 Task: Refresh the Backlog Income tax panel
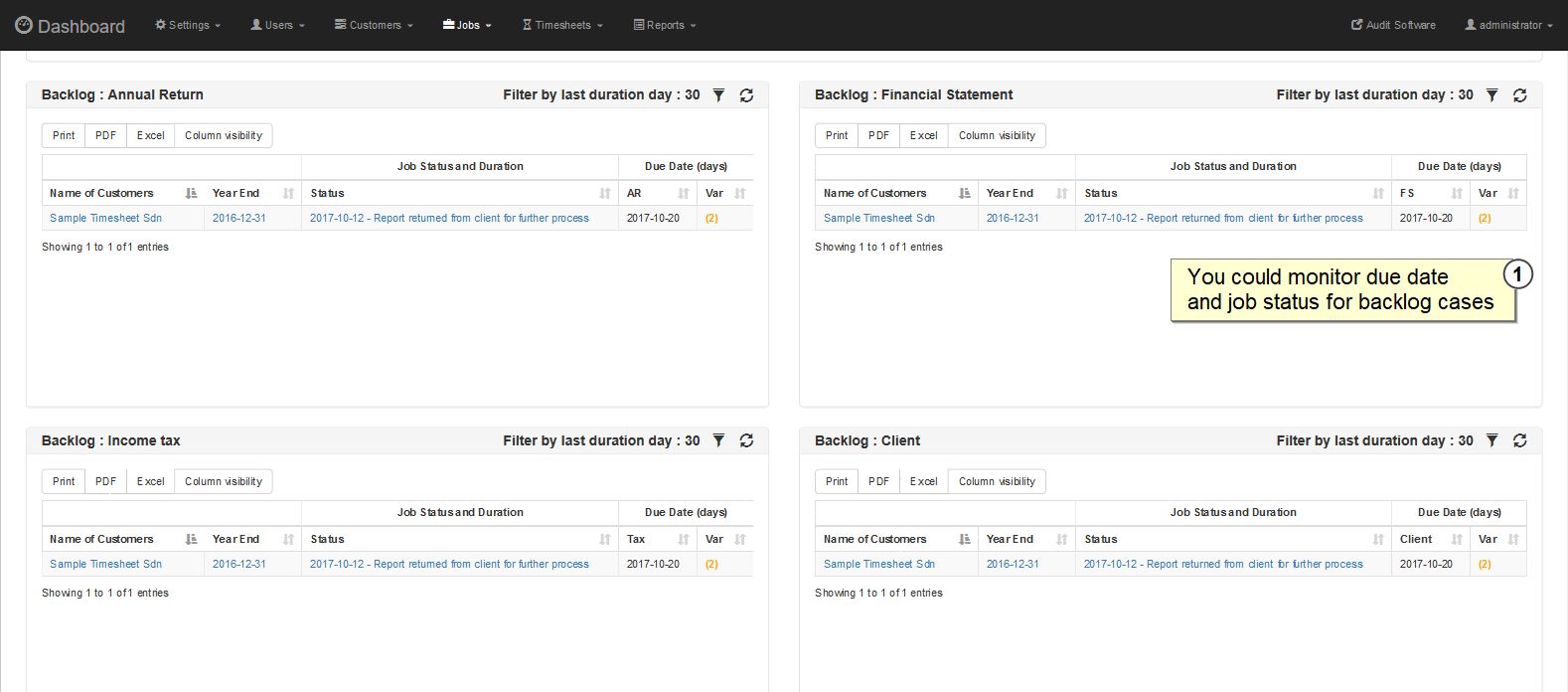coord(746,441)
